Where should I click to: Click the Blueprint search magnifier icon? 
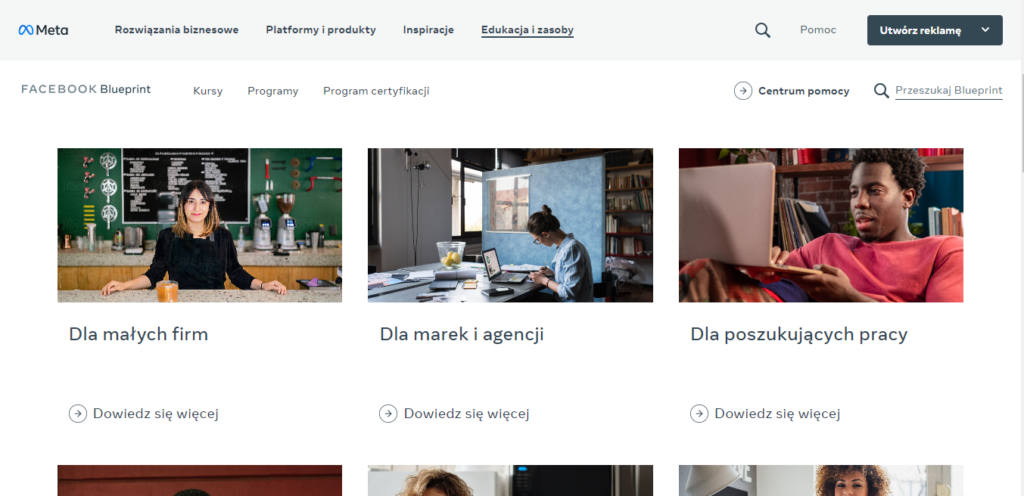tap(881, 91)
